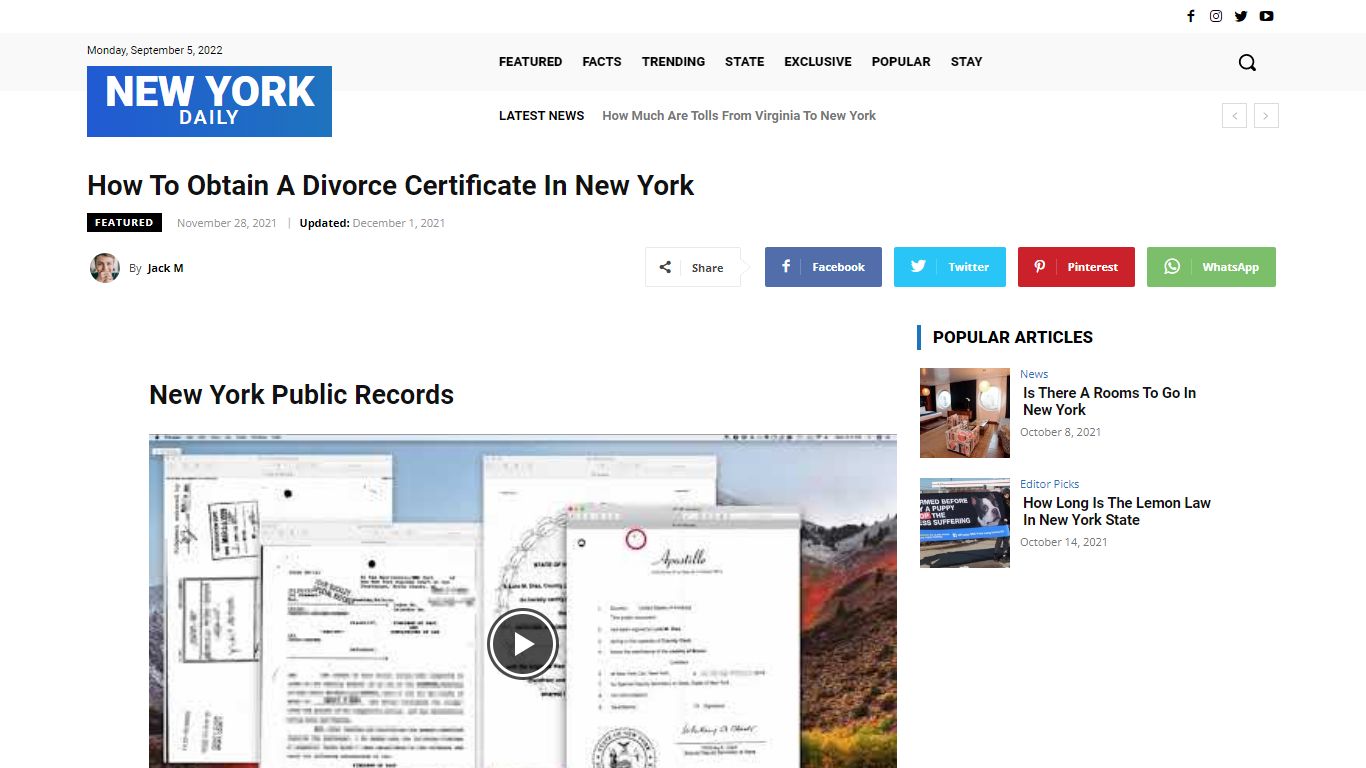Open the Trending menu item
Image resolution: width=1366 pixels, height=768 pixels.
pos(673,62)
